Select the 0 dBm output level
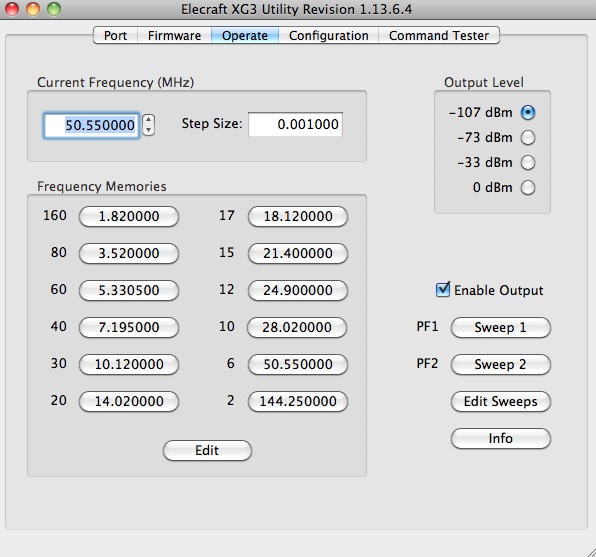The width and height of the screenshot is (596, 557). [x=528, y=187]
